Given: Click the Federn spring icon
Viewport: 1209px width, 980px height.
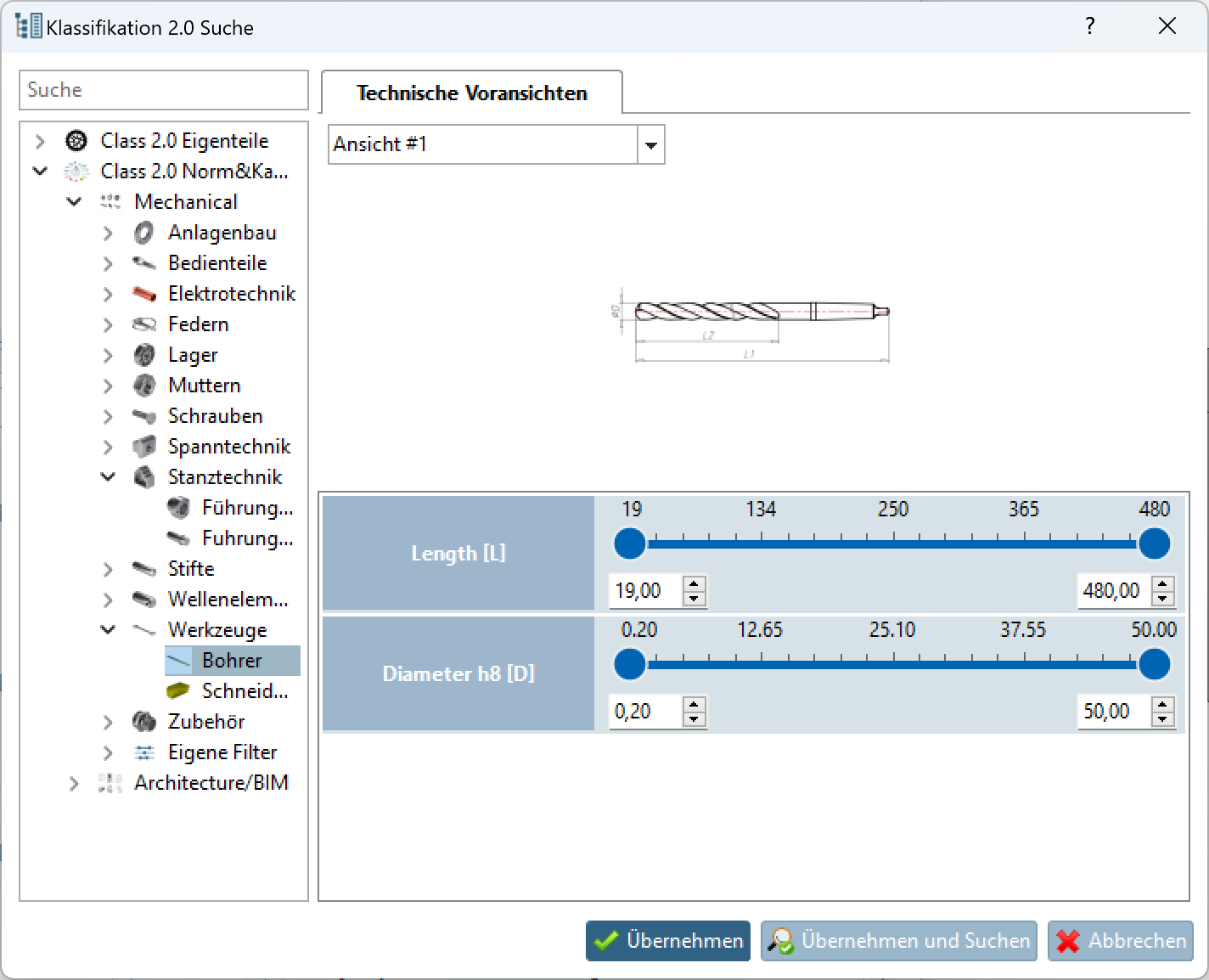Looking at the screenshot, I should pyautogui.click(x=144, y=324).
